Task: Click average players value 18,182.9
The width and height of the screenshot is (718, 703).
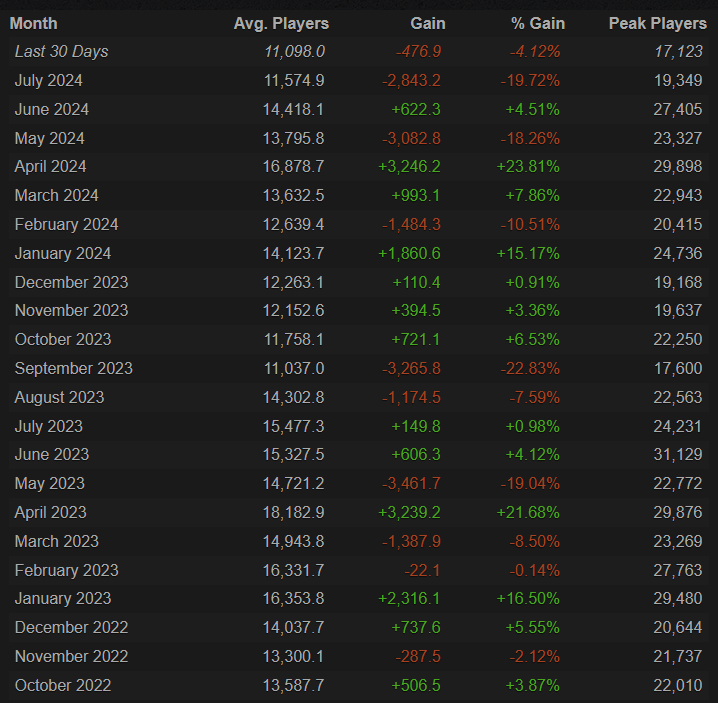Action: (x=294, y=512)
